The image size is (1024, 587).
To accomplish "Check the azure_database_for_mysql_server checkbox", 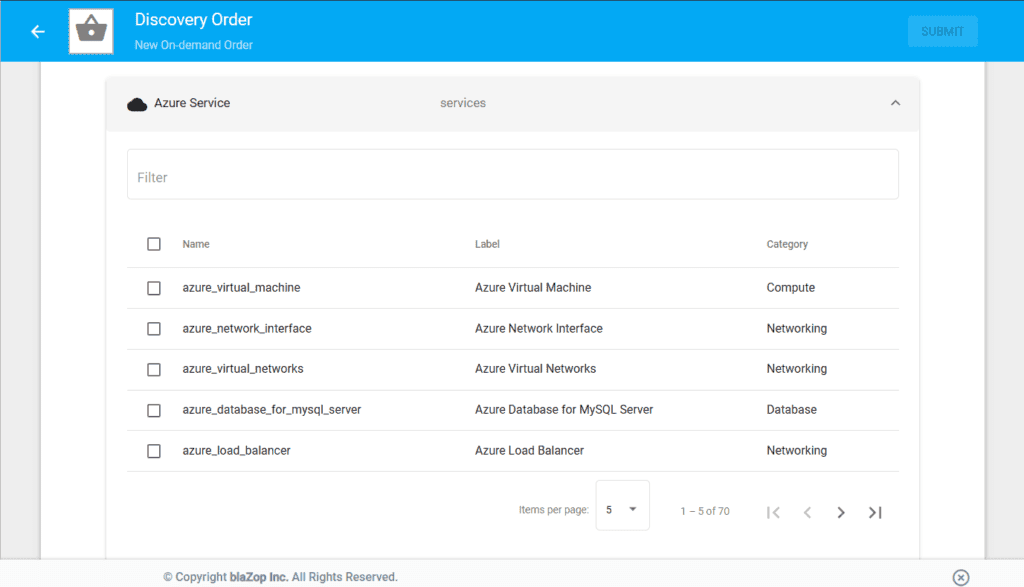I will pos(153,410).
